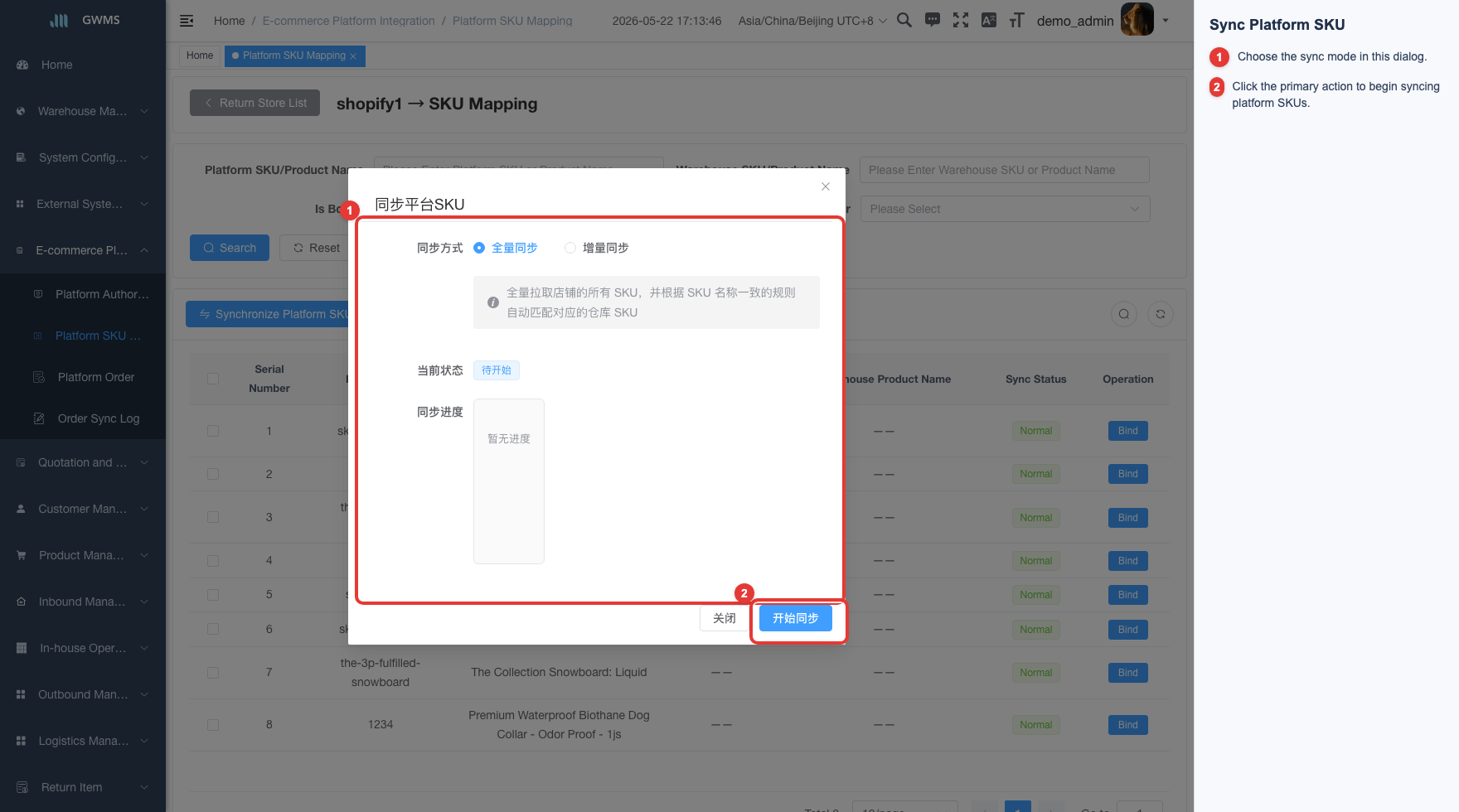Check the row 3 checkbox
1459x812 pixels.
pos(213,517)
